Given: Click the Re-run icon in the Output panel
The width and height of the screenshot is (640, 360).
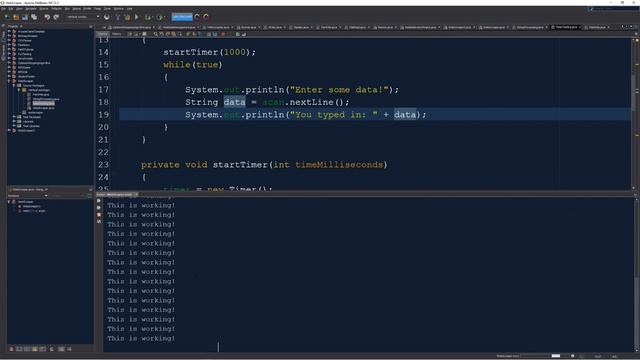Looking at the screenshot, I should click(99, 201).
